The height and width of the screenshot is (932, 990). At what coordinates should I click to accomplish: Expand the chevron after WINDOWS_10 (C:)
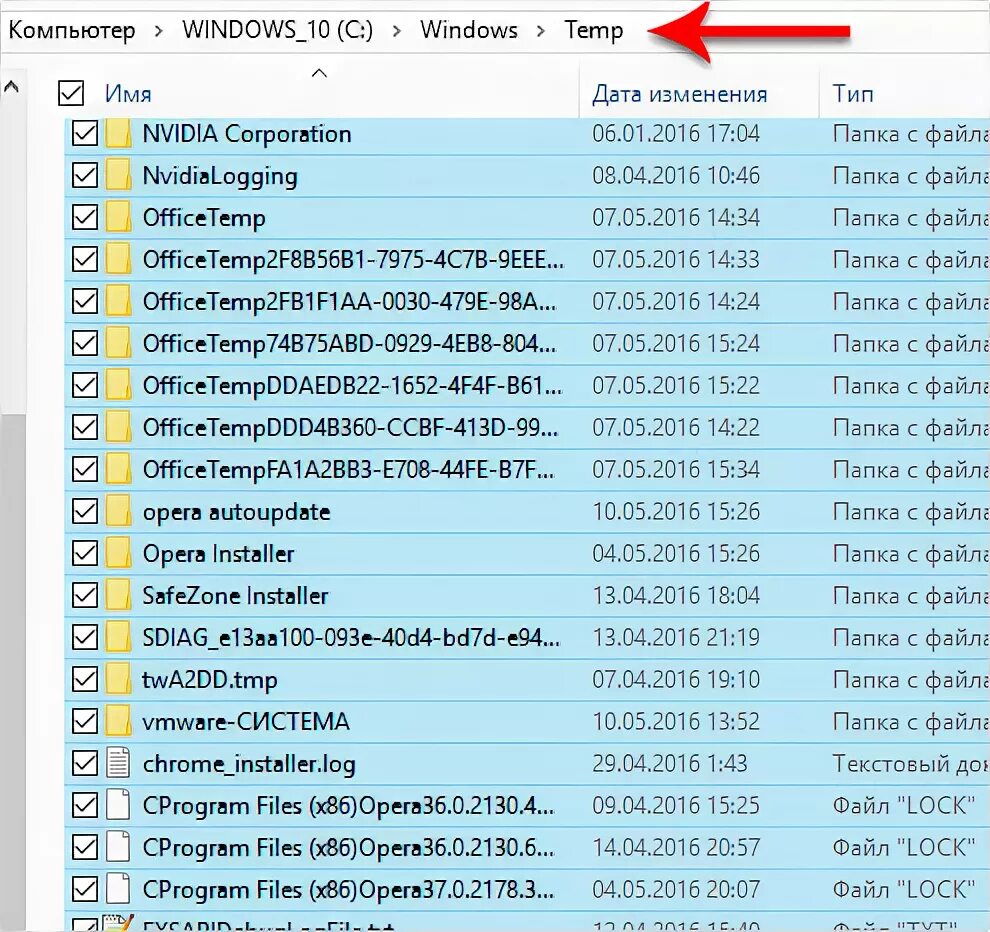397,30
